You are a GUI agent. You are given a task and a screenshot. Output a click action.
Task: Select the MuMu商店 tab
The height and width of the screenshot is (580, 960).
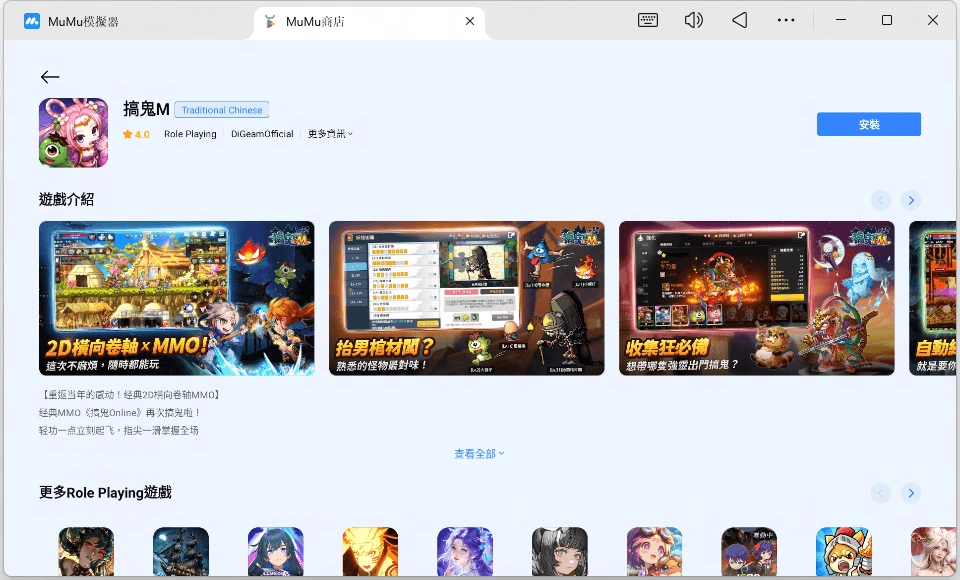coord(367,22)
